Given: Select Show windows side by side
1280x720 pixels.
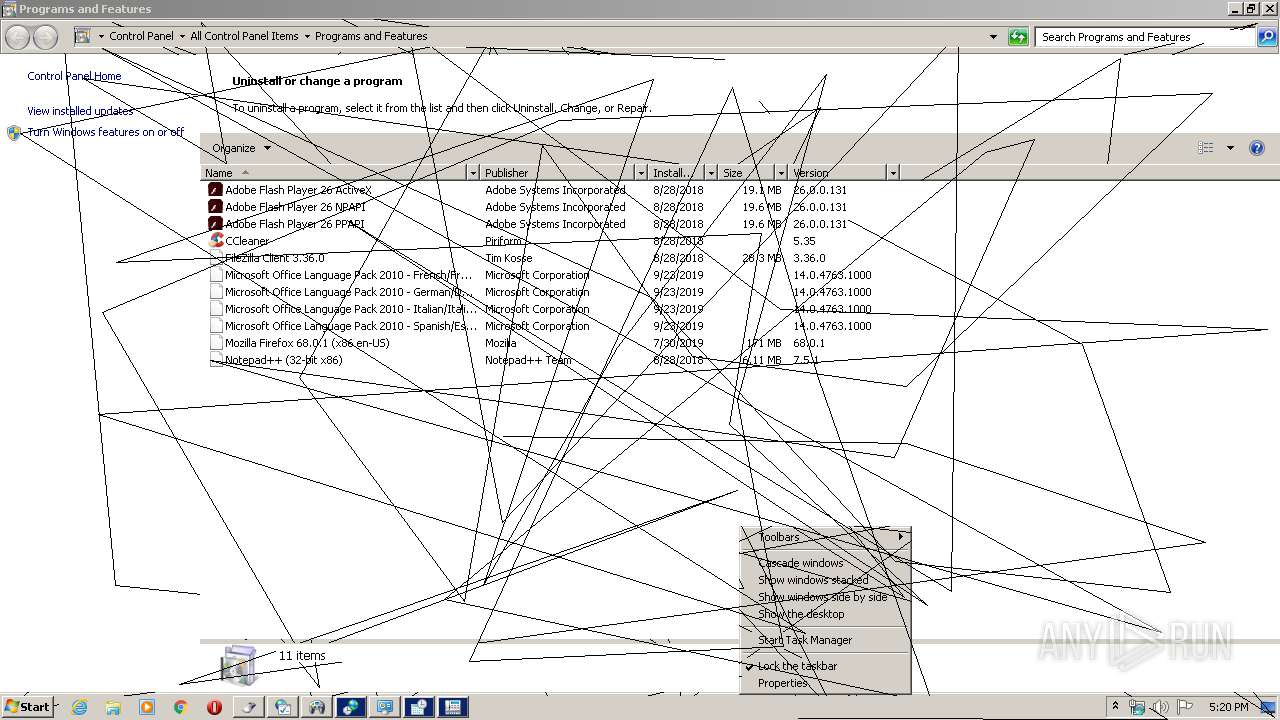Looking at the screenshot, I should click(825, 597).
